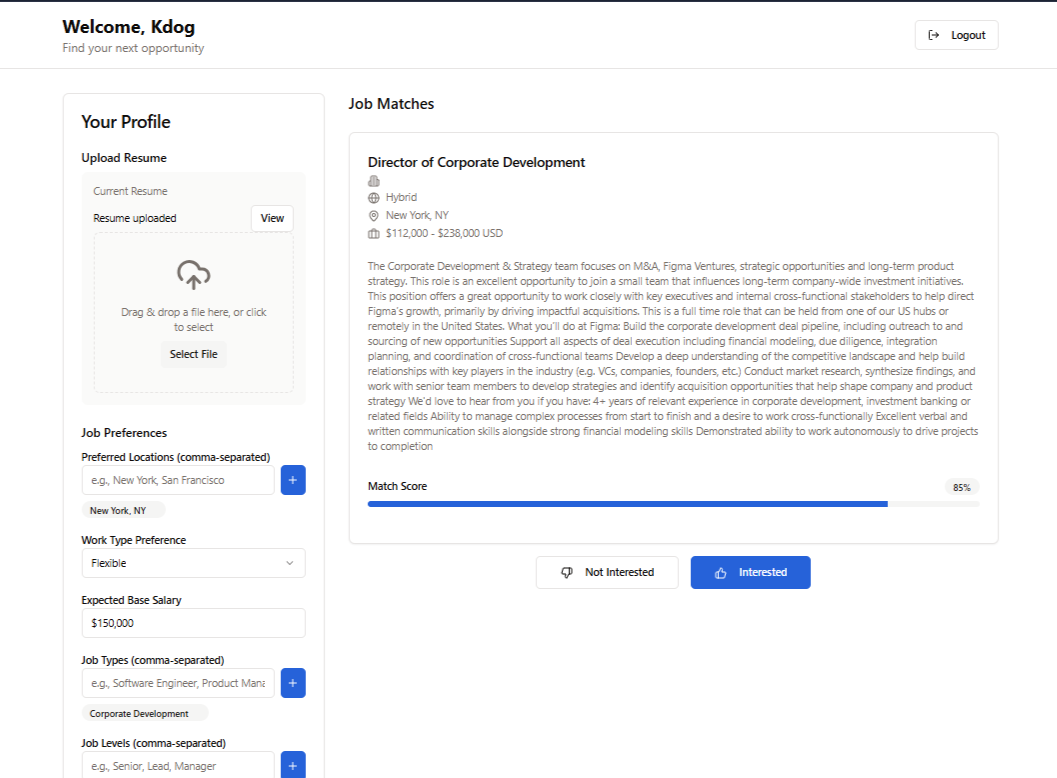Click the Resume uploaded status text
Image resolution: width=1057 pixels, height=778 pixels.
[x=135, y=218]
